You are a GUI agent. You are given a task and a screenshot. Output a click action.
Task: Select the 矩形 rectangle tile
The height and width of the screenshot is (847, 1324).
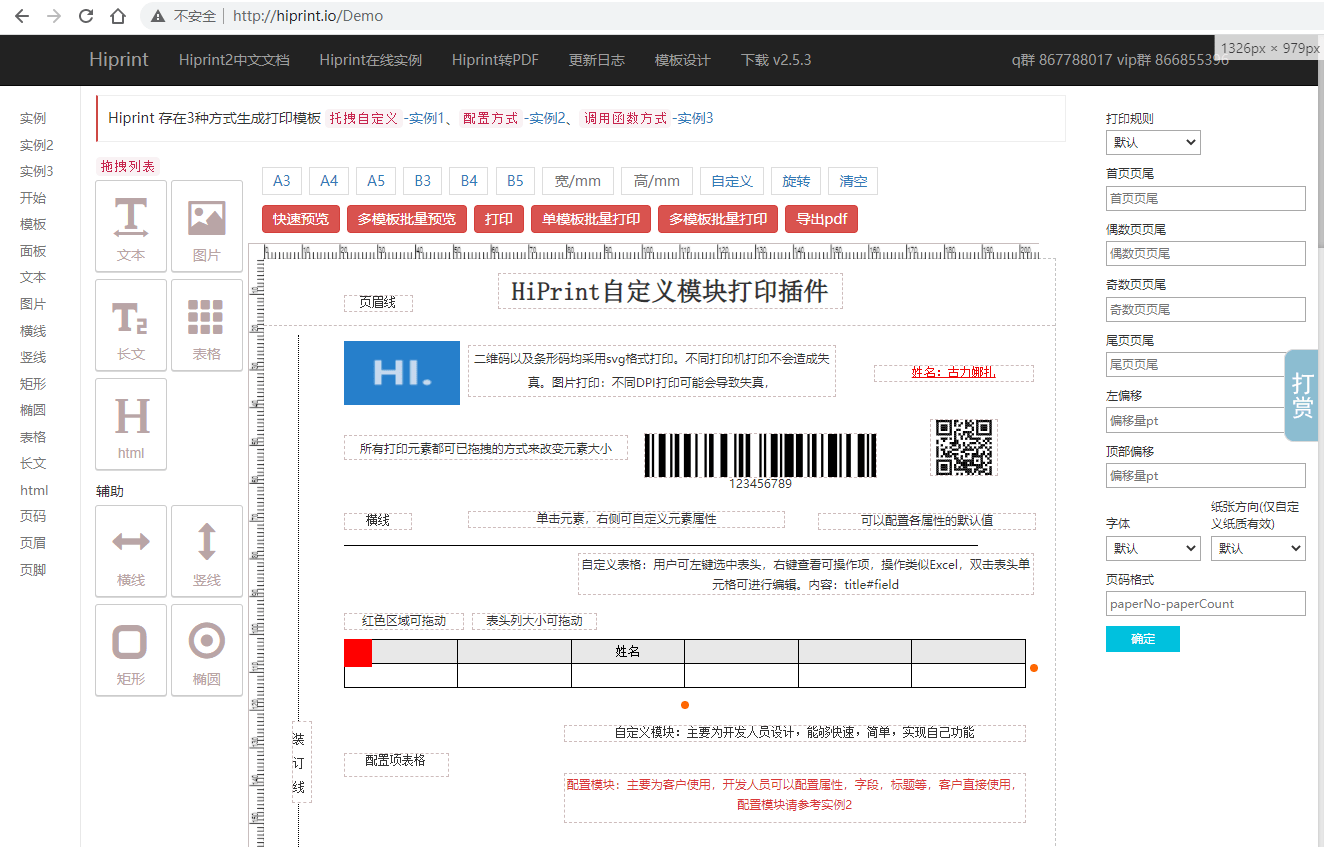[131, 650]
